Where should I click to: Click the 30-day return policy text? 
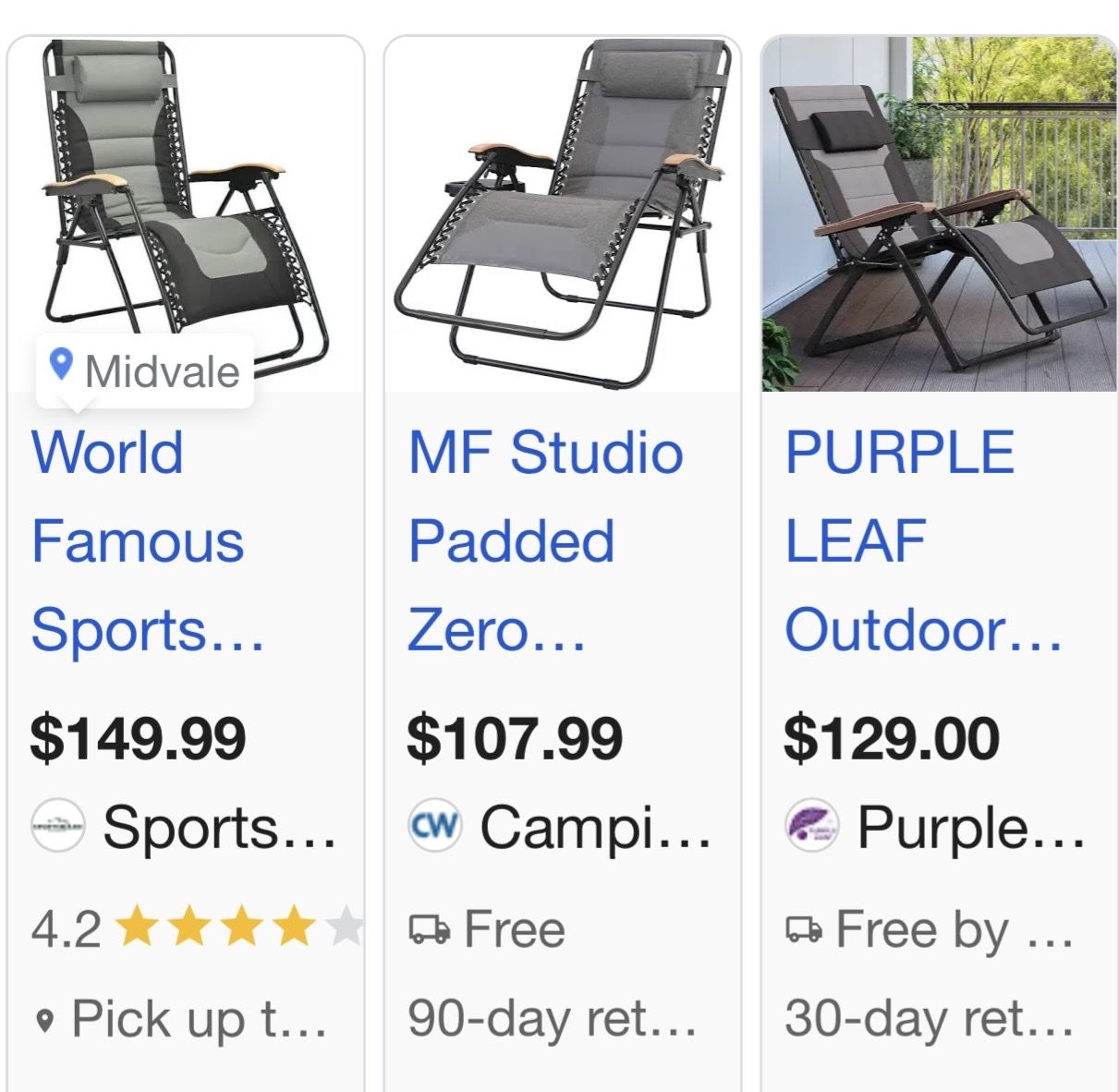point(929,1018)
